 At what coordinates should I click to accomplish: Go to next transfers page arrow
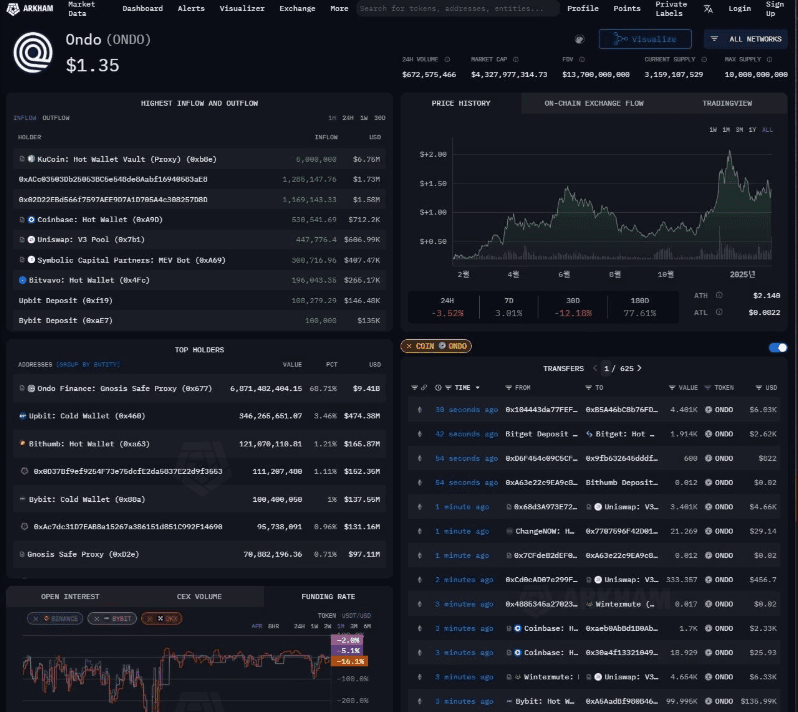pos(639,368)
